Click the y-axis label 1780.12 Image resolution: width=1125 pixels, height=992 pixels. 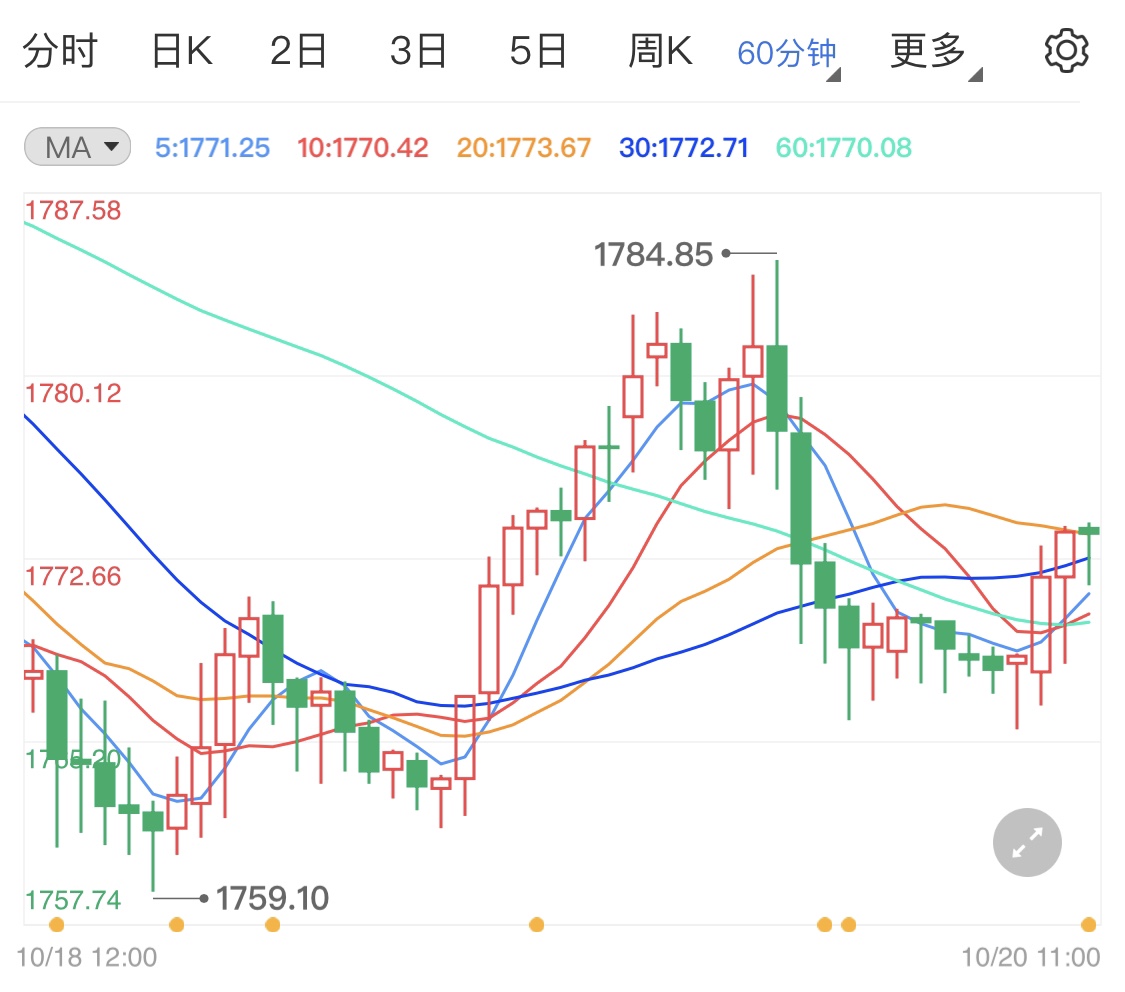click(x=73, y=393)
